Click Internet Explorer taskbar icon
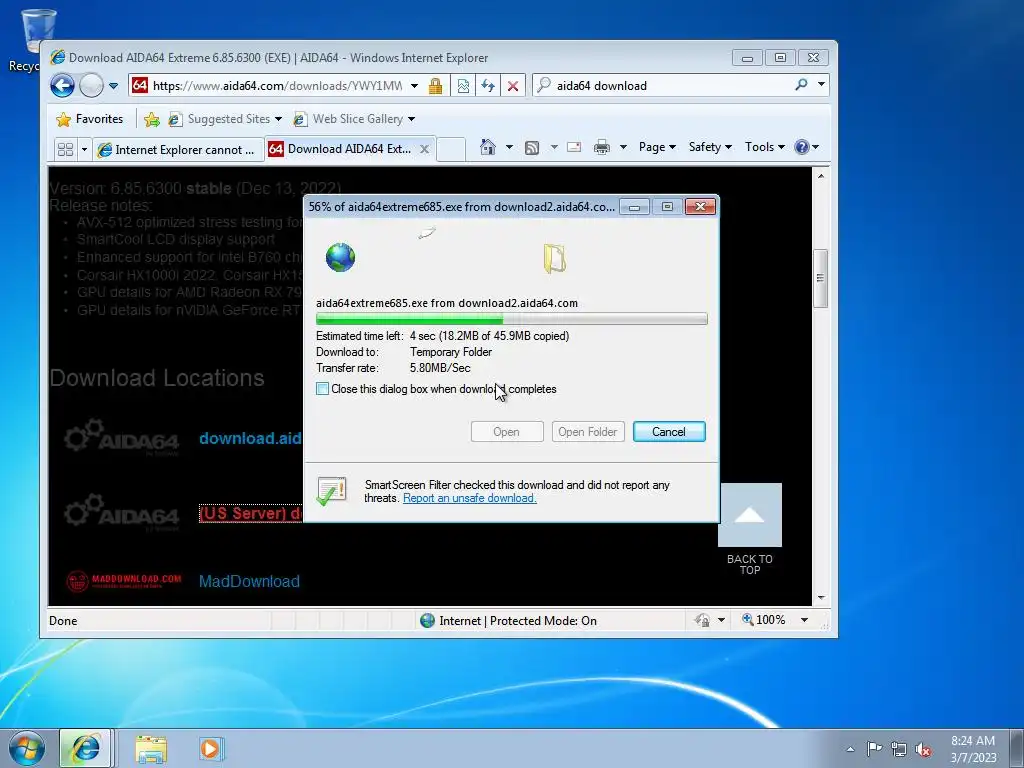Viewport: 1024px width, 768px height. pos(86,748)
